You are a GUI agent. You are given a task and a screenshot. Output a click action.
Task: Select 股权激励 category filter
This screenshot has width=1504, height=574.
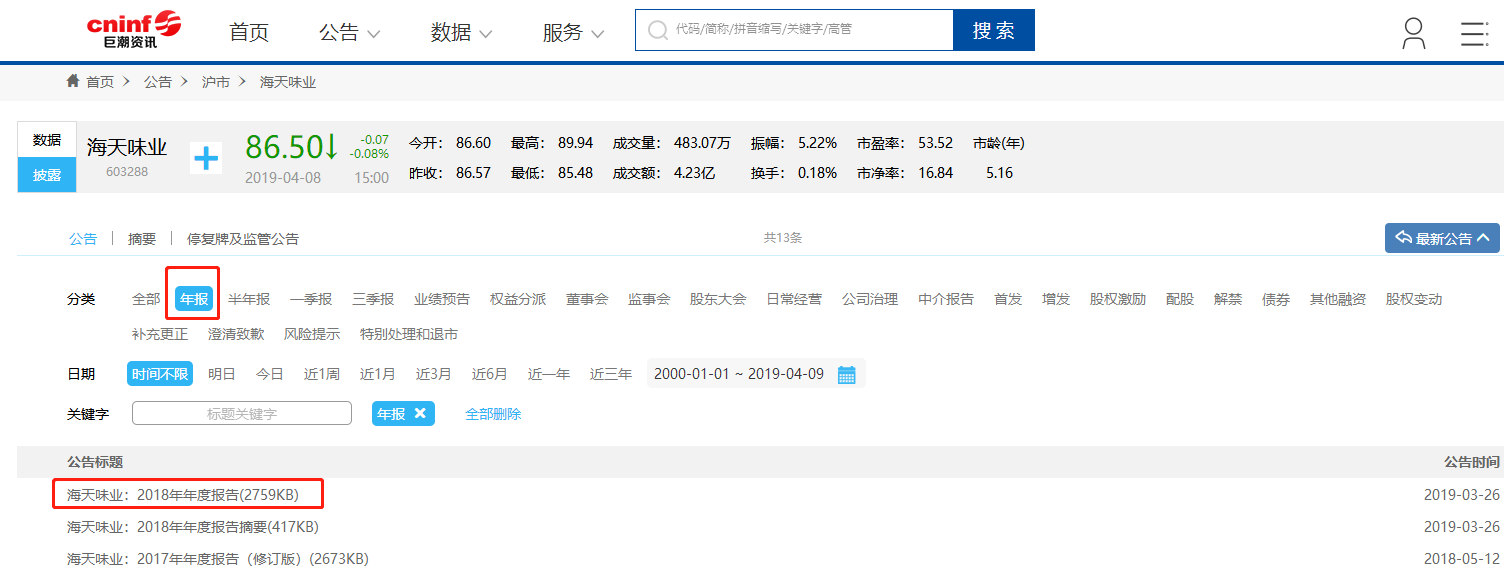point(1118,299)
